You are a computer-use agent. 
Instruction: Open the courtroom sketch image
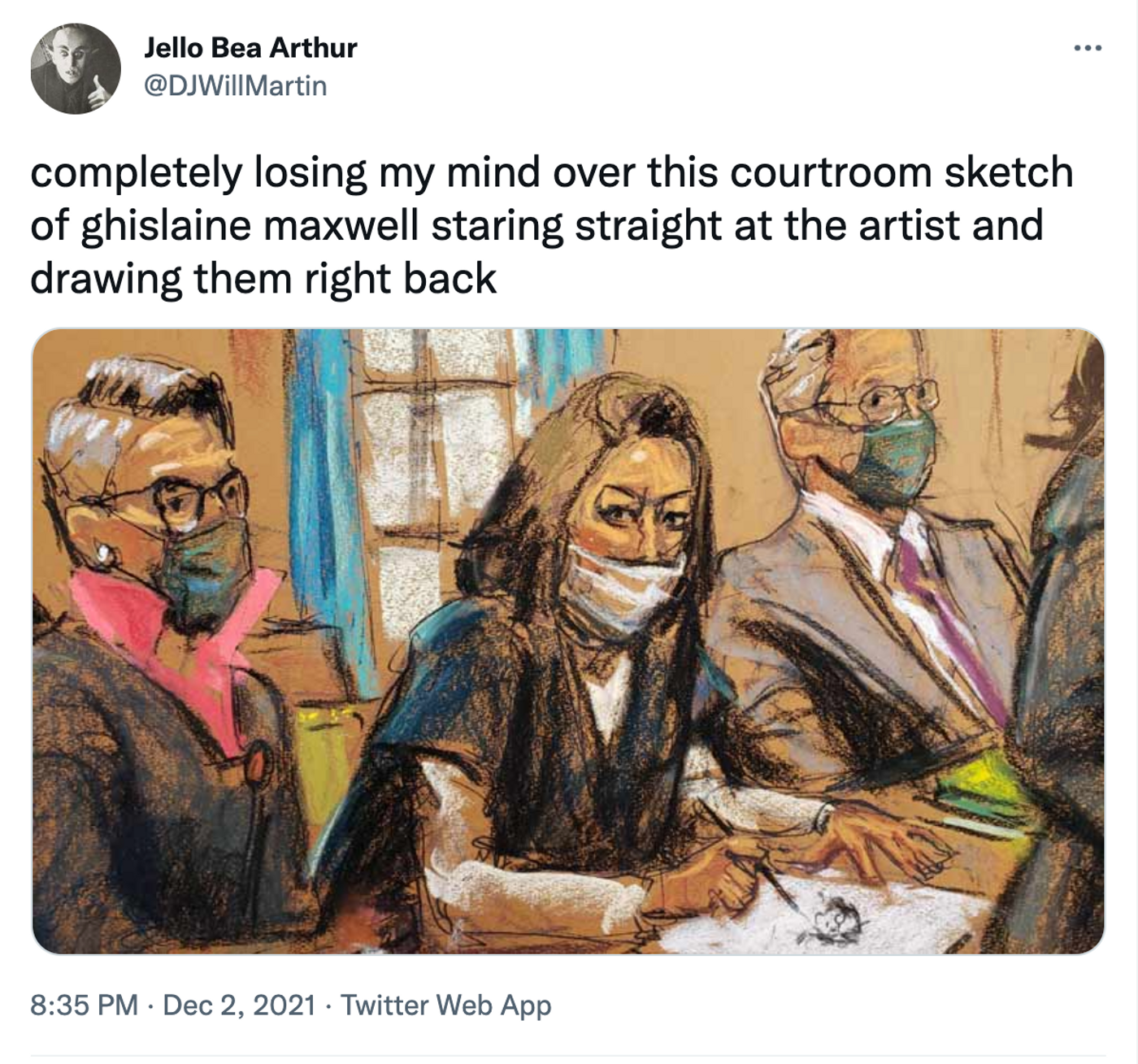click(568, 641)
